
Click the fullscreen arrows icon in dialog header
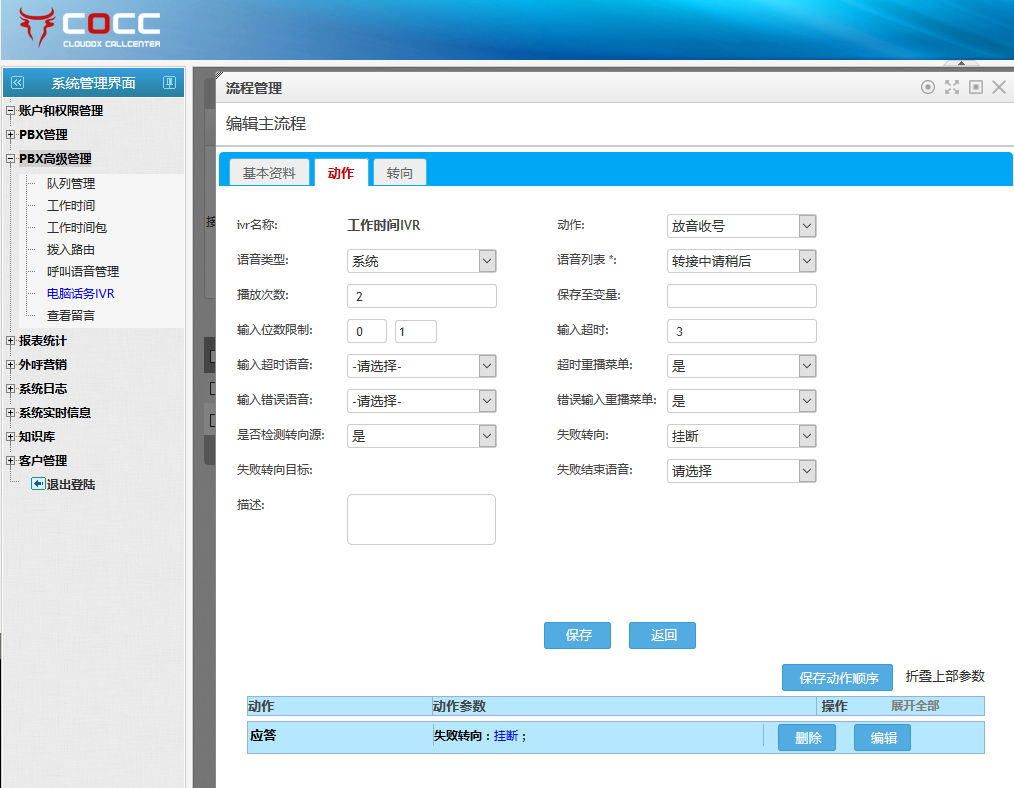[x=952, y=88]
